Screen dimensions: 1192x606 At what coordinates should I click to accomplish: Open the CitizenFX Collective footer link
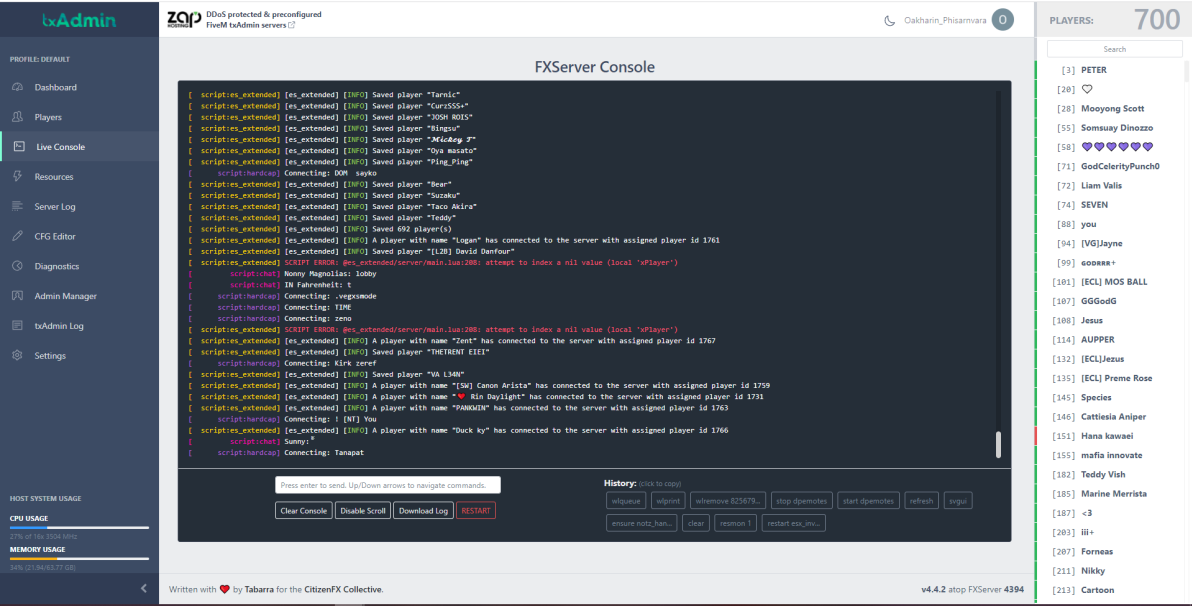click(343, 589)
